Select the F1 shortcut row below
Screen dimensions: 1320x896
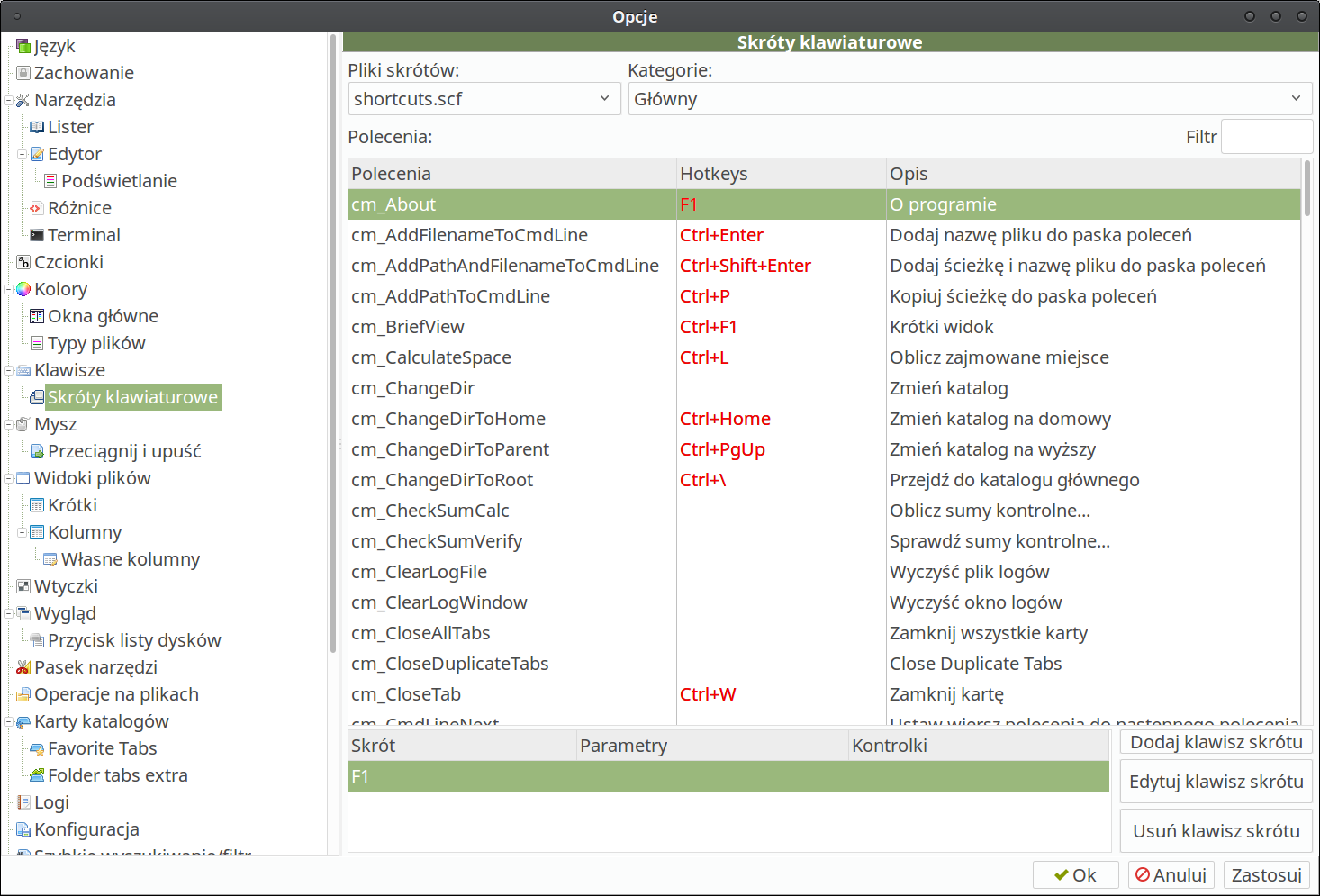coord(728,776)
